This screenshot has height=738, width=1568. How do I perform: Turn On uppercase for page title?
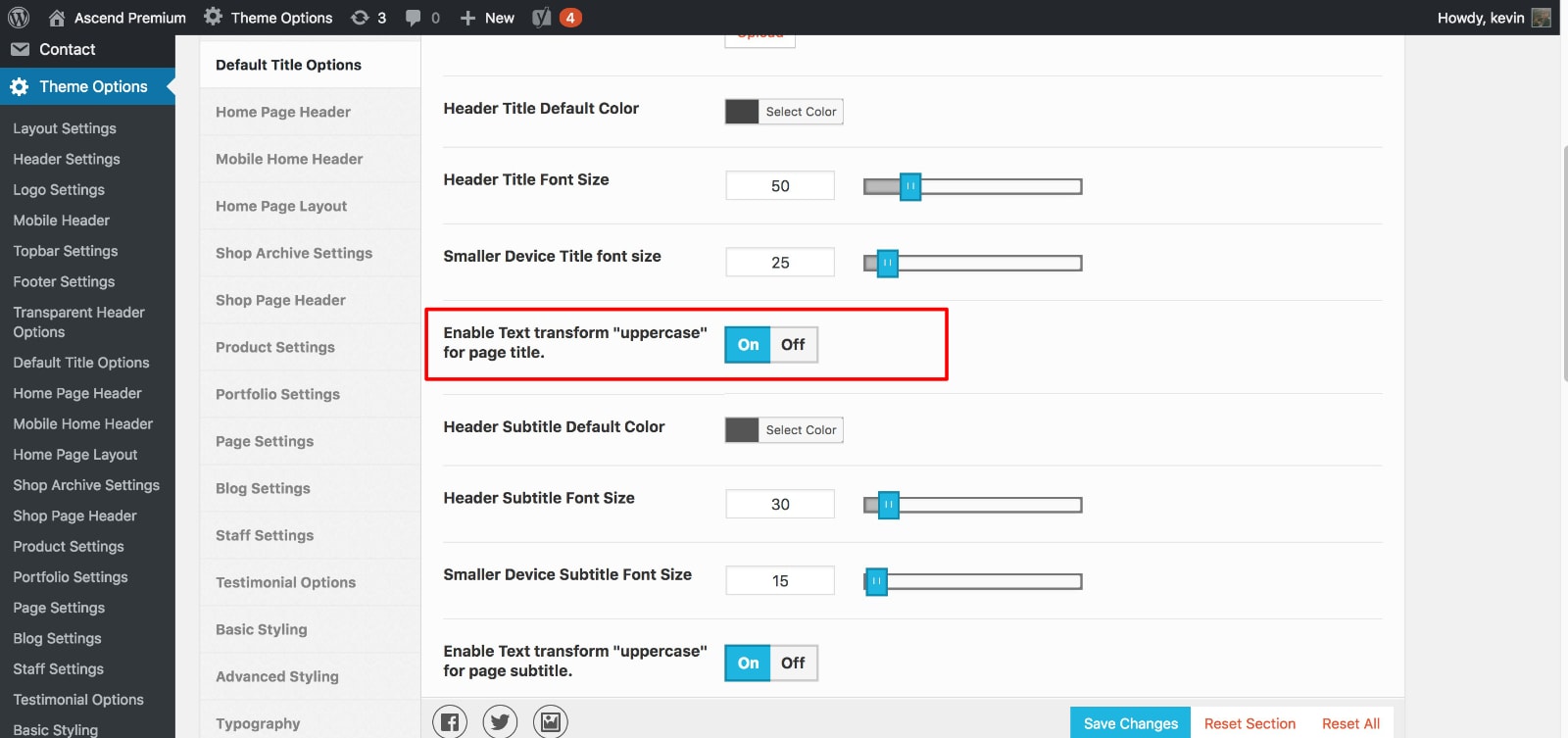tap(748, 345)
